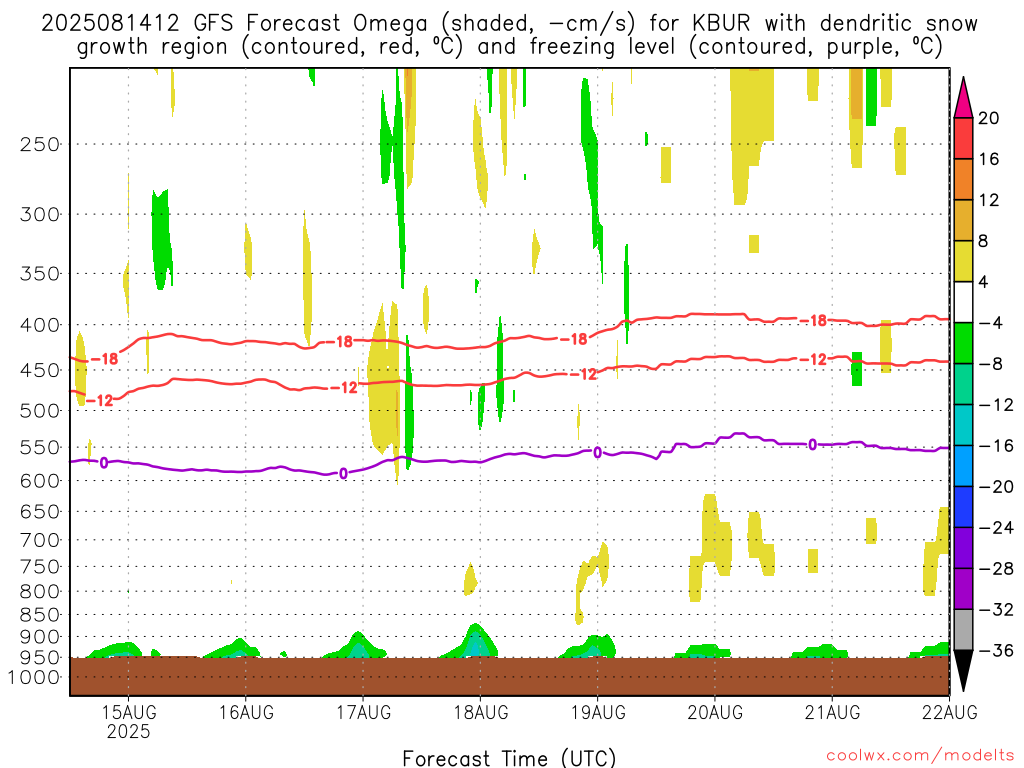
Task: Click the 15AUG date label
Action: (x=129, y=712)
